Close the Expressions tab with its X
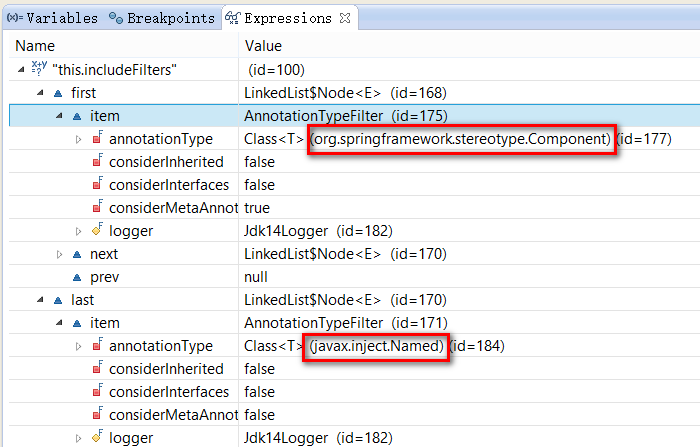This screenshot has height=447, width=700. [x=345, y=18]
